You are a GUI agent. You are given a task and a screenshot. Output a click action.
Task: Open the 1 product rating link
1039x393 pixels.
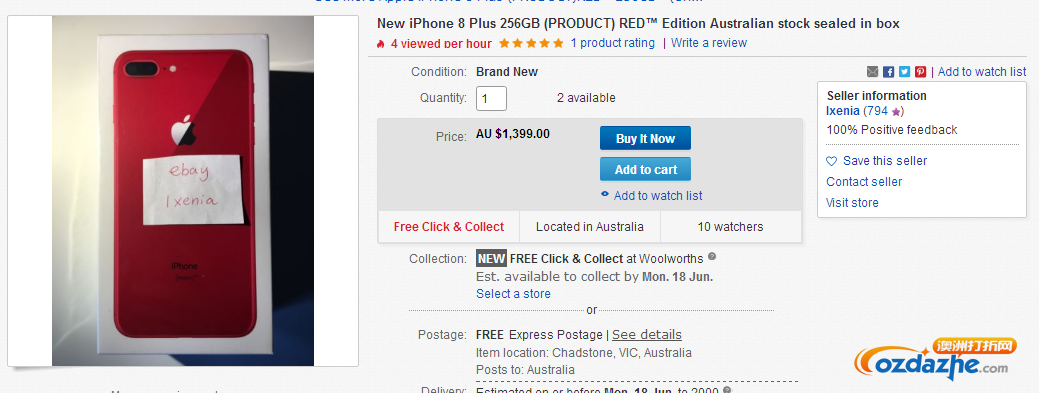tap(612, 43)
